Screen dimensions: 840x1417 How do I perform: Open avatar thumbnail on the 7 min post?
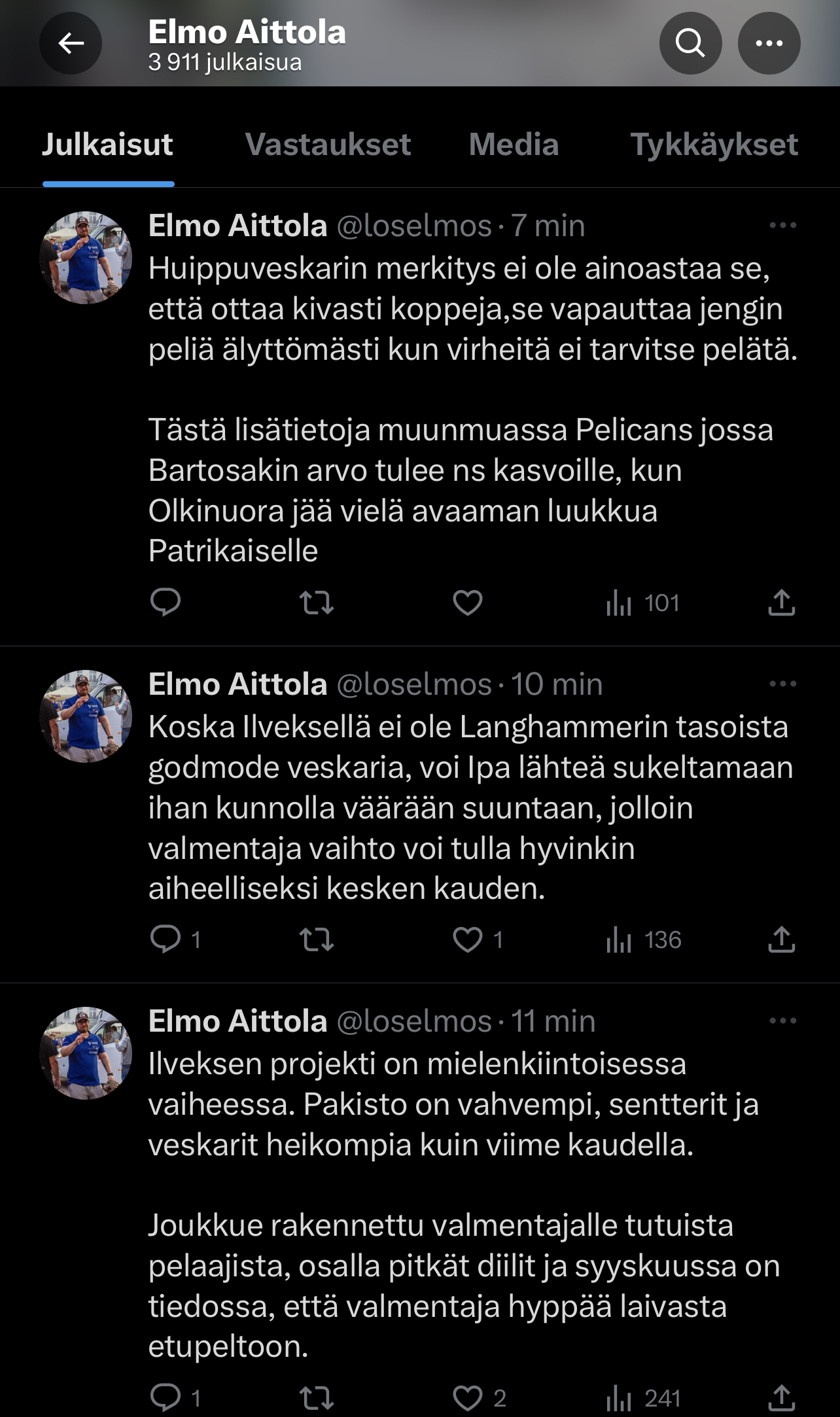click(x=86, y=258)
